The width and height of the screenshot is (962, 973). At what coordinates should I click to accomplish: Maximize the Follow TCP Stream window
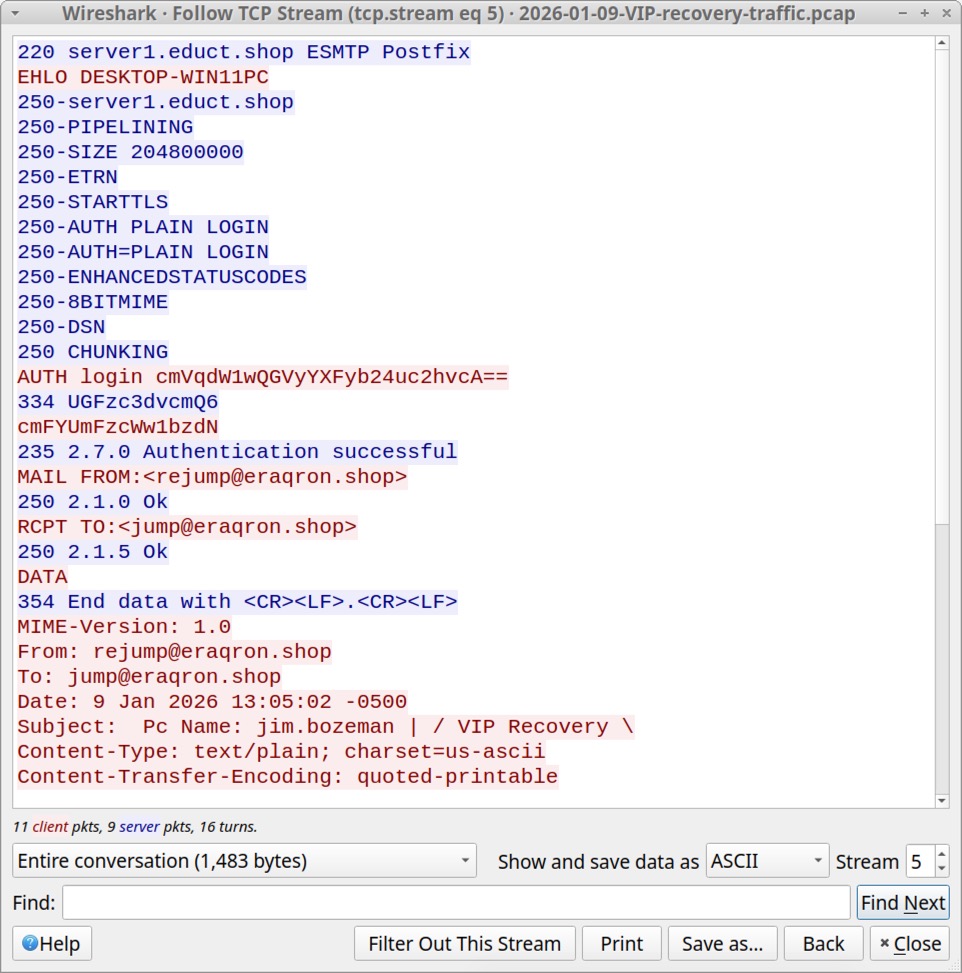click(x=925, y=14)
